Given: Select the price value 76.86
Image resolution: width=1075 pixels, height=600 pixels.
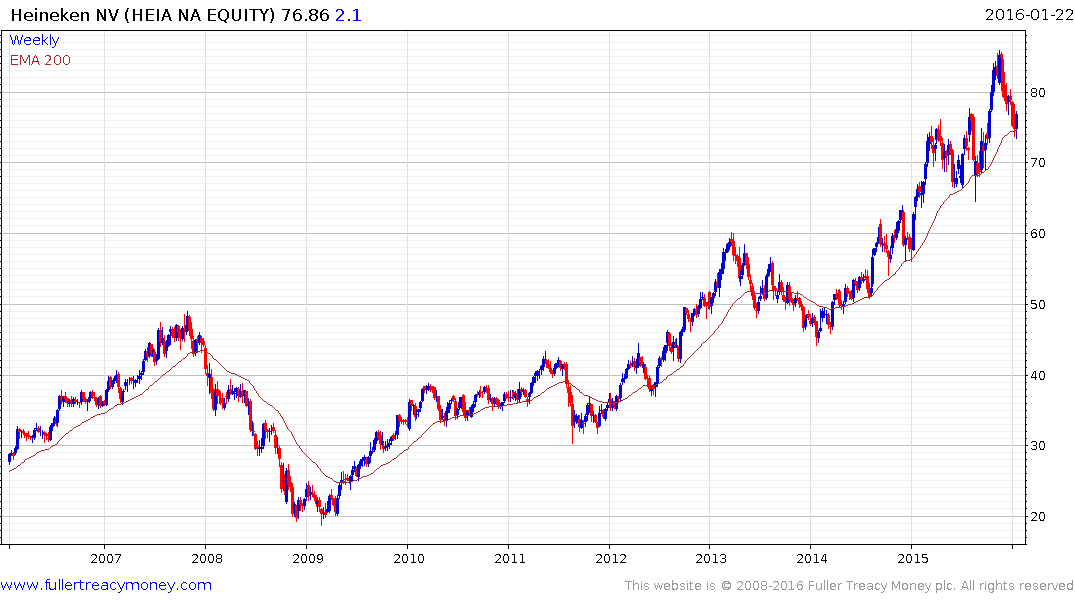Looking at the screenshot, I should tap(306, 15).
